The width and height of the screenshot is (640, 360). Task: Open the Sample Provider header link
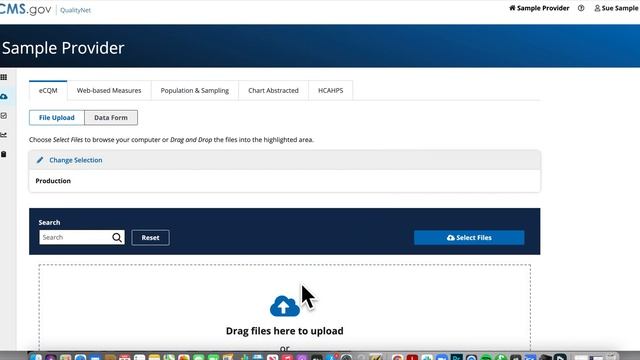click(x=543, y=8)
